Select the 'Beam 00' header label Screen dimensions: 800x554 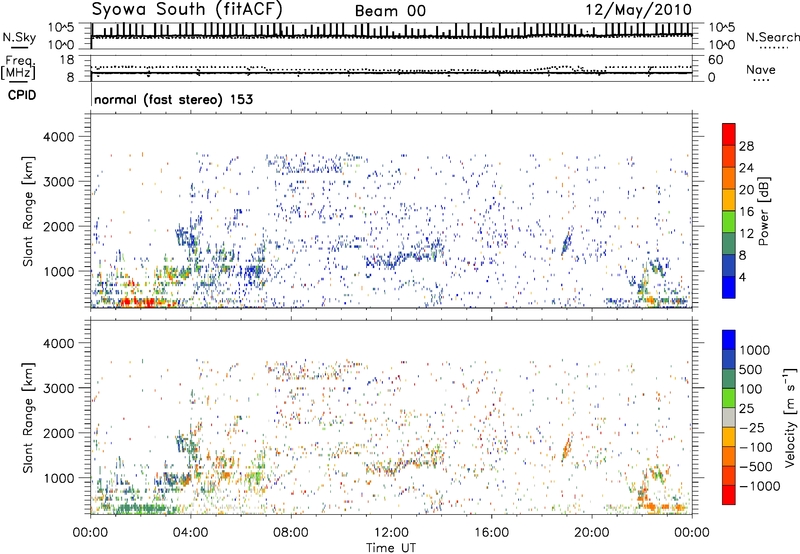tap(390, 11)
